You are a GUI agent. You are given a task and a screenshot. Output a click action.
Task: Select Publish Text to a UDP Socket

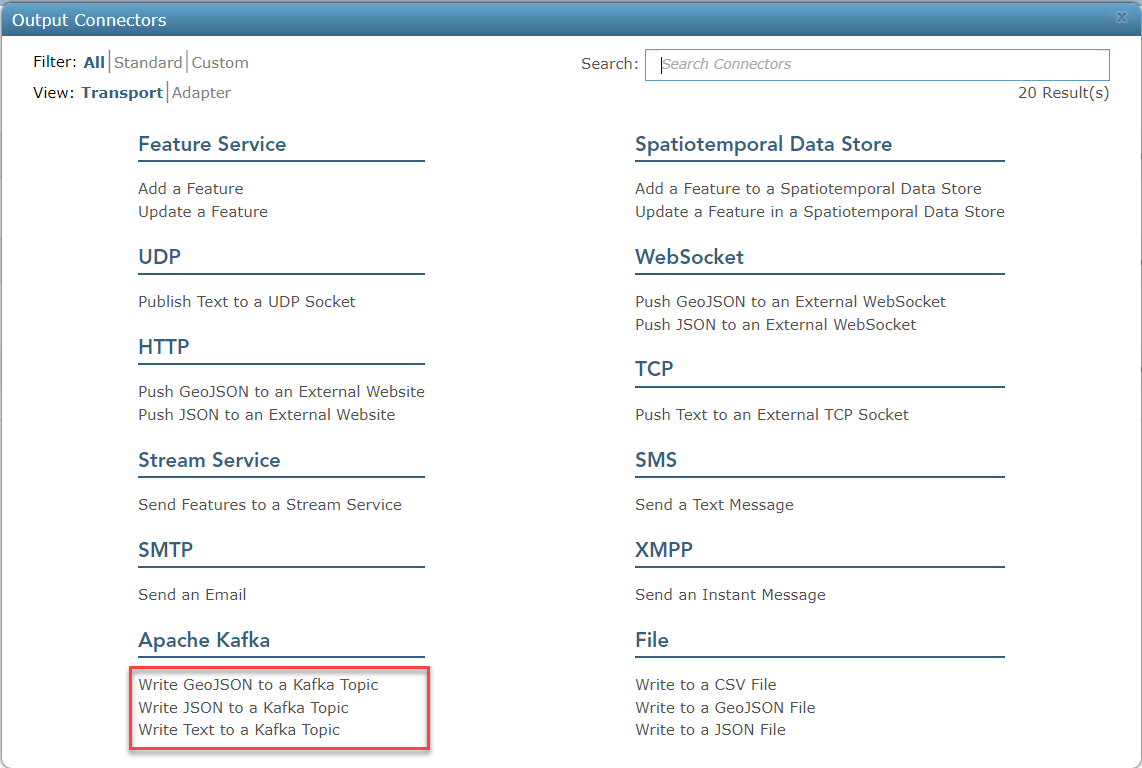(x=245, y=301)
